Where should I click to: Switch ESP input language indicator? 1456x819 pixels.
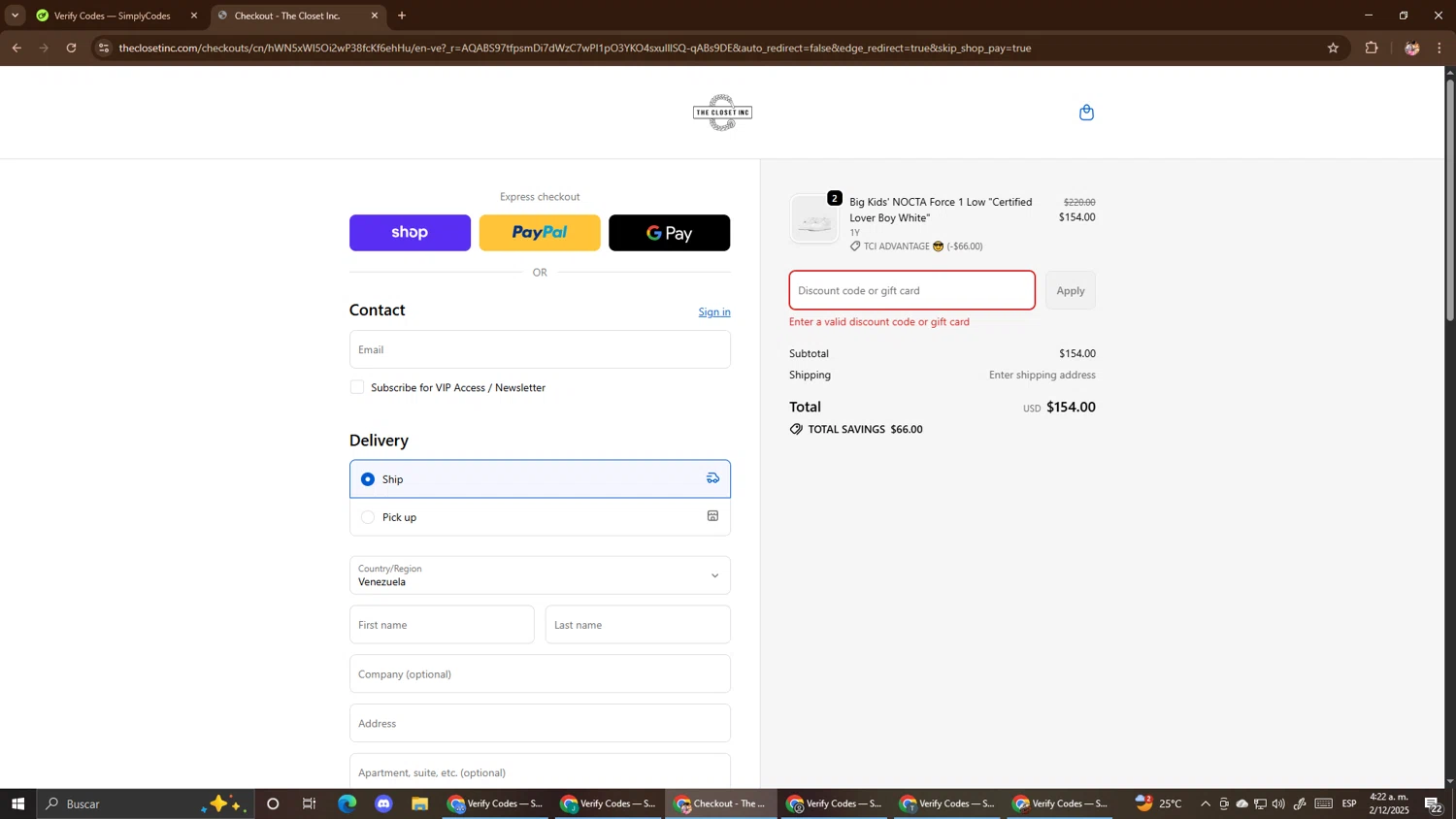click(x=1349, y=803)
